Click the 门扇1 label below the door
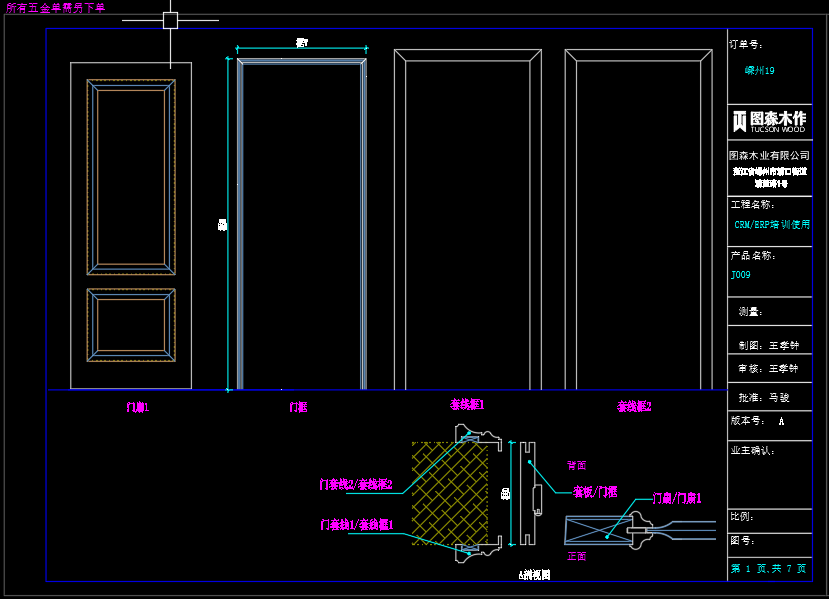Screen dimensions: 829x599 (137, 407)
